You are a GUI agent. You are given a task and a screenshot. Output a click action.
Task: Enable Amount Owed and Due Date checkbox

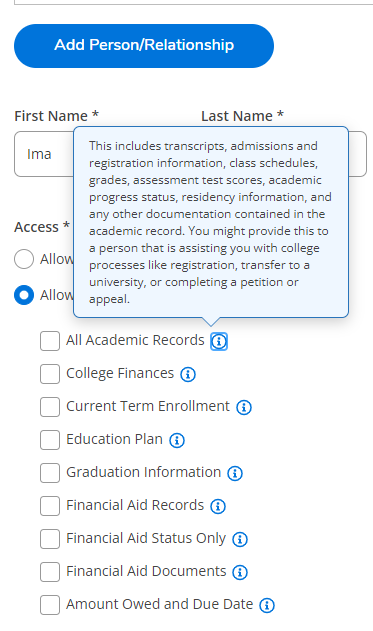[50, 605]
